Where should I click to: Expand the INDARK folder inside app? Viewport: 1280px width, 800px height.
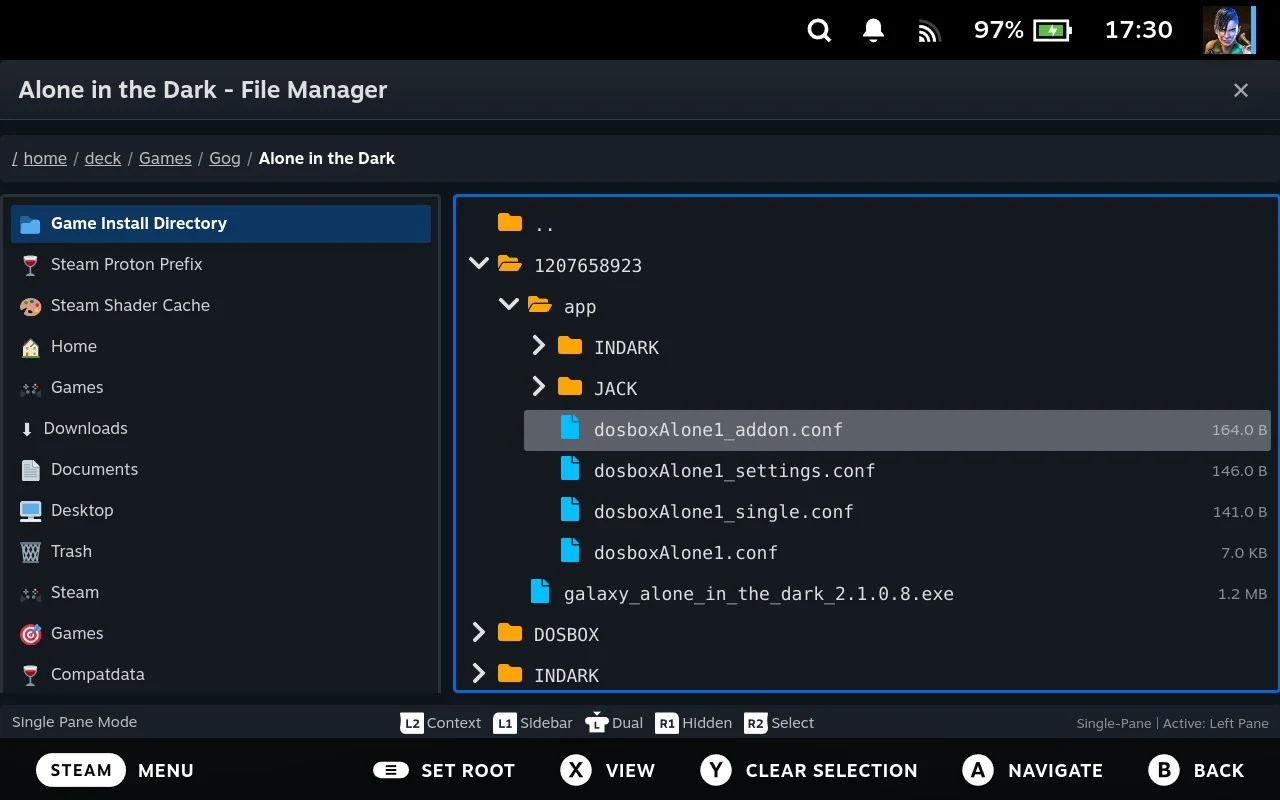point(539,346)
